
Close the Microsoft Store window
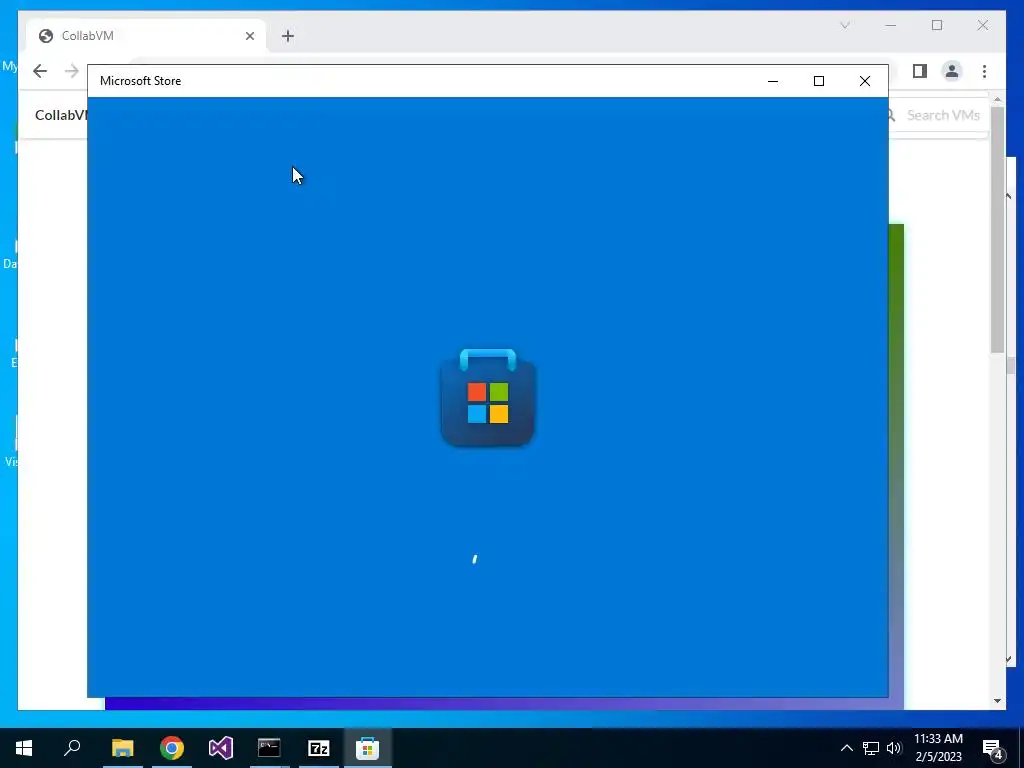tap(865, 81)
